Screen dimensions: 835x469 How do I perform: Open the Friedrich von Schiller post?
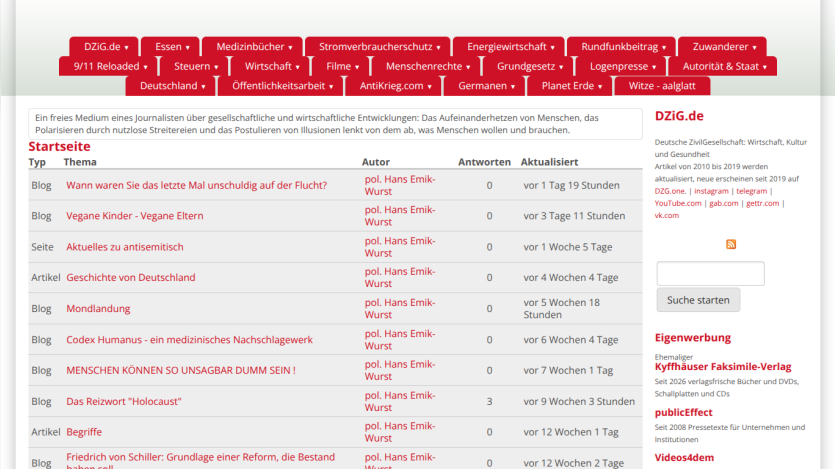tap(200, 462)
